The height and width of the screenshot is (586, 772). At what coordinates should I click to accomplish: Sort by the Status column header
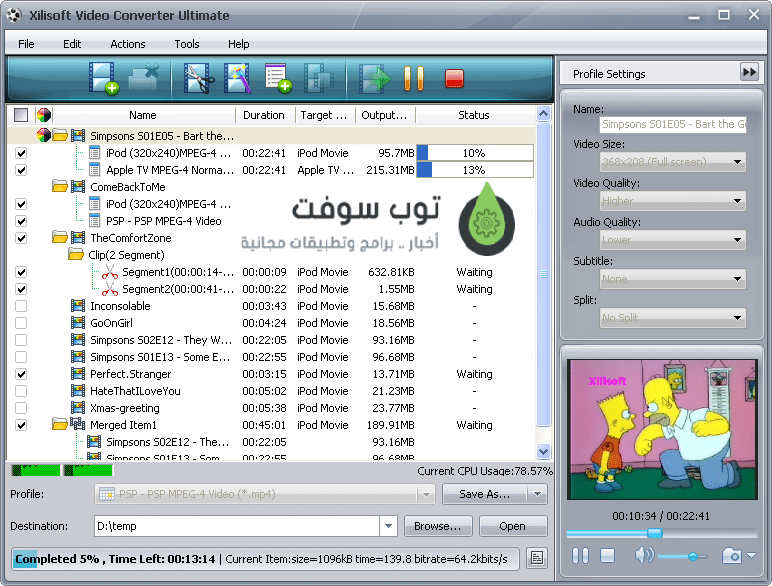pos(474,115)
